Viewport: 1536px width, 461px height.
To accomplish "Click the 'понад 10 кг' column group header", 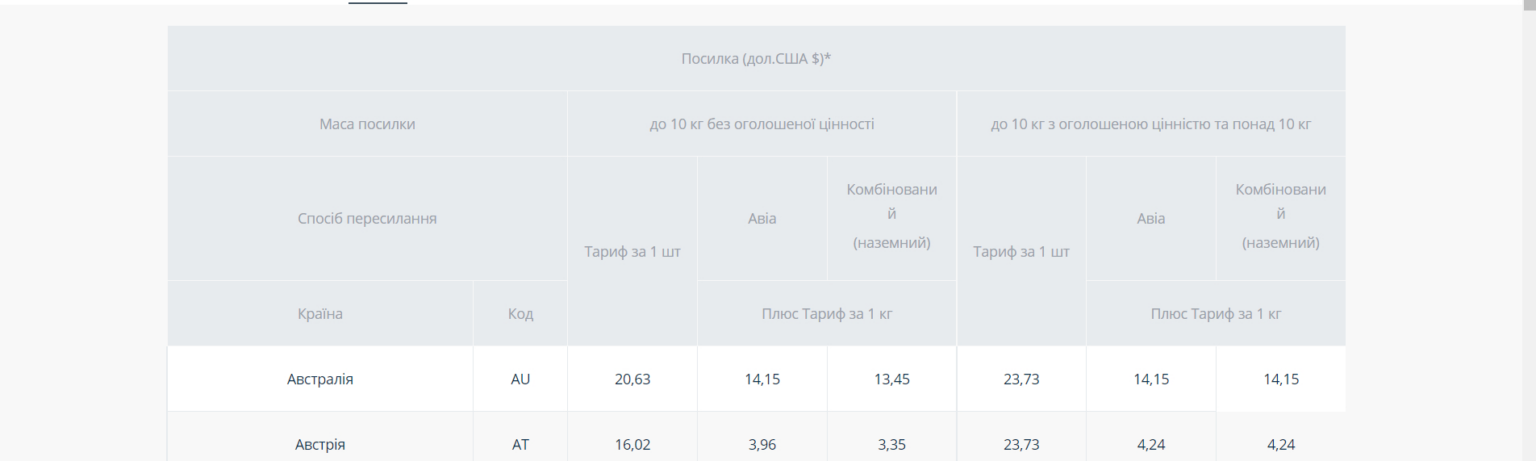I will coord(1151,124).
